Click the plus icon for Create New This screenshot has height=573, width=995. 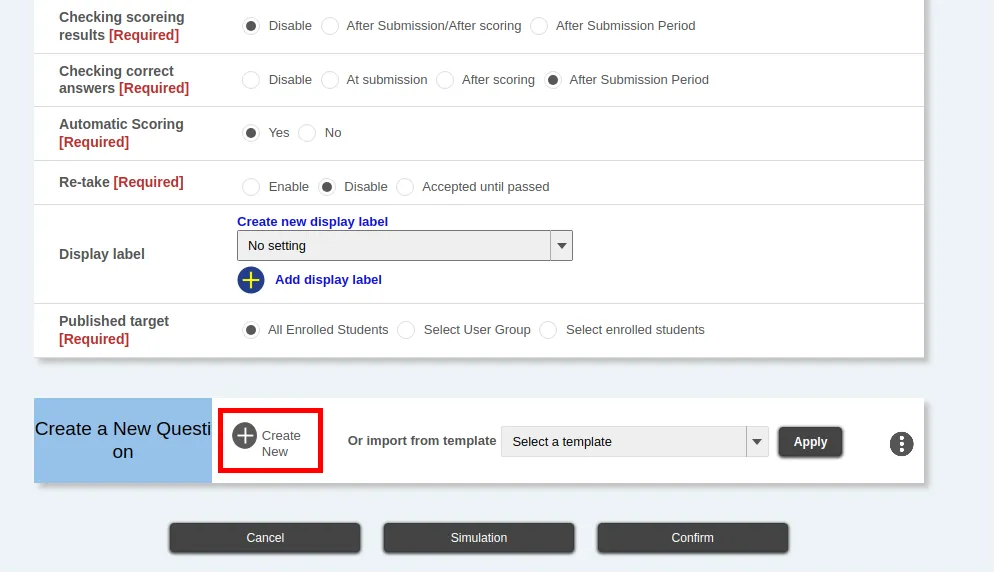[245, 436]
